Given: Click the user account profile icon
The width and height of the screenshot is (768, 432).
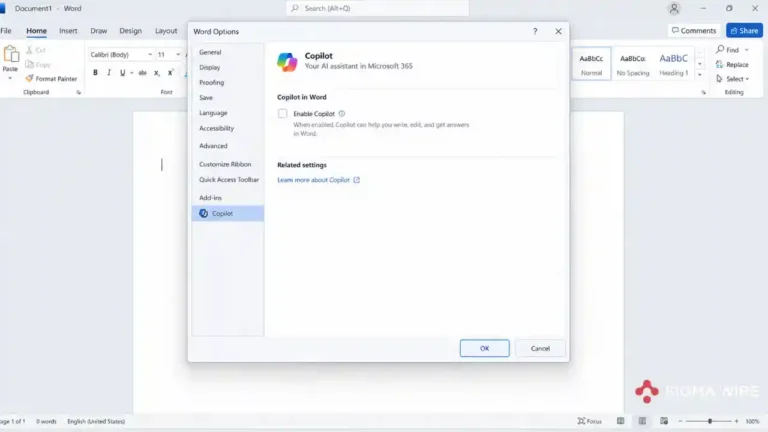Looking at the screenshot, I should tap(674, 8).
